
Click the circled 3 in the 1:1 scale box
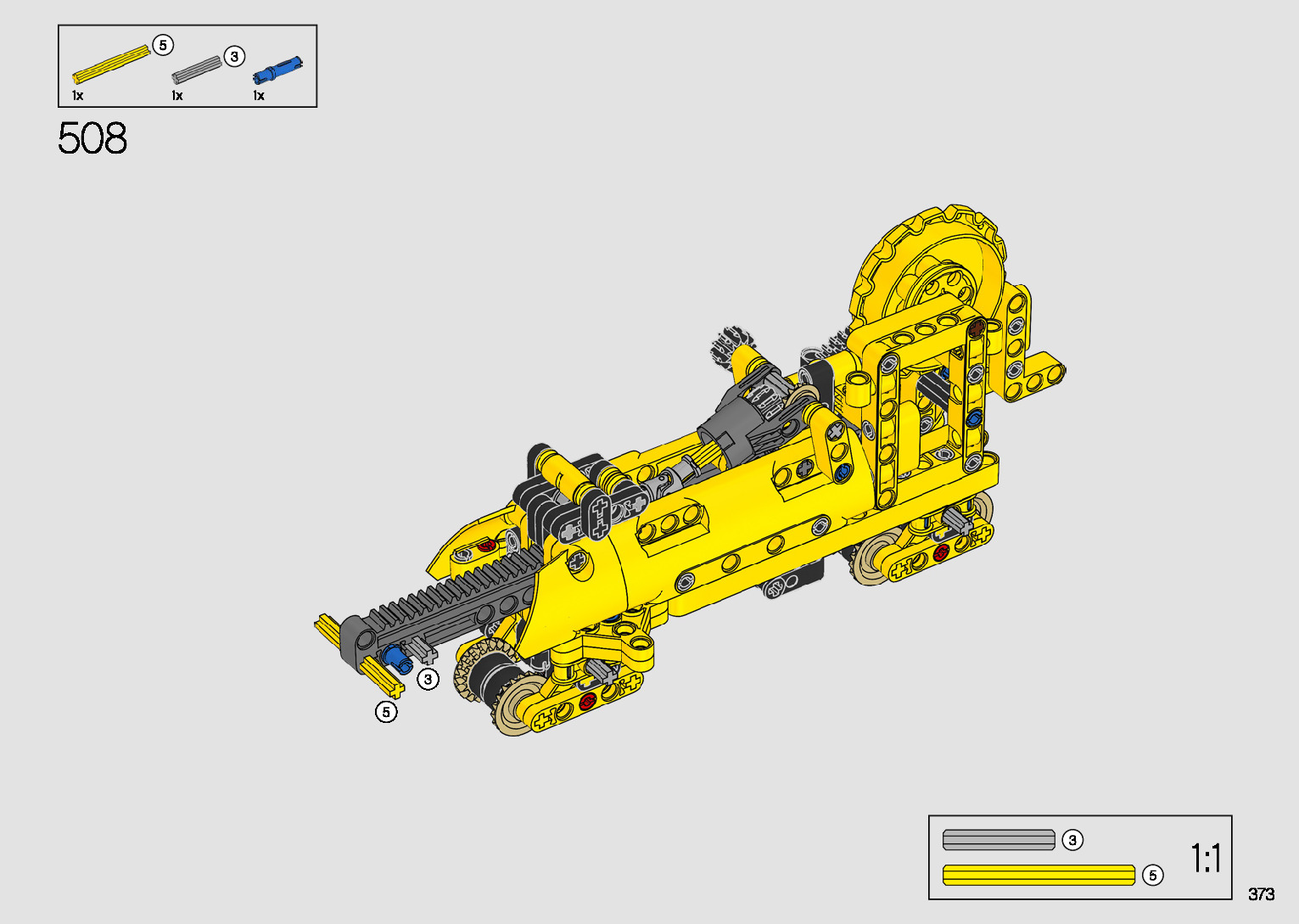coord(1072,840)
